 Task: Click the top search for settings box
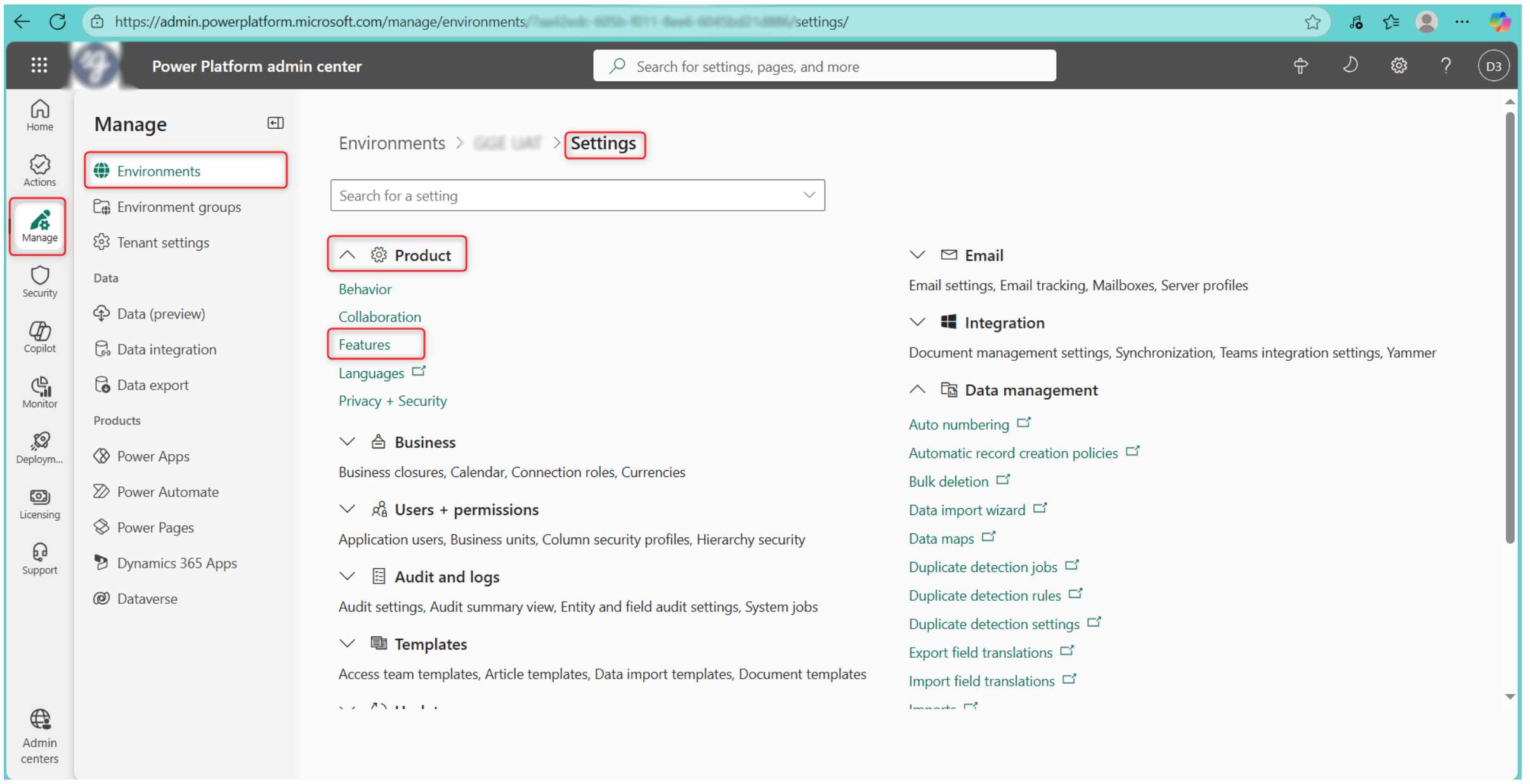point(825,66)
